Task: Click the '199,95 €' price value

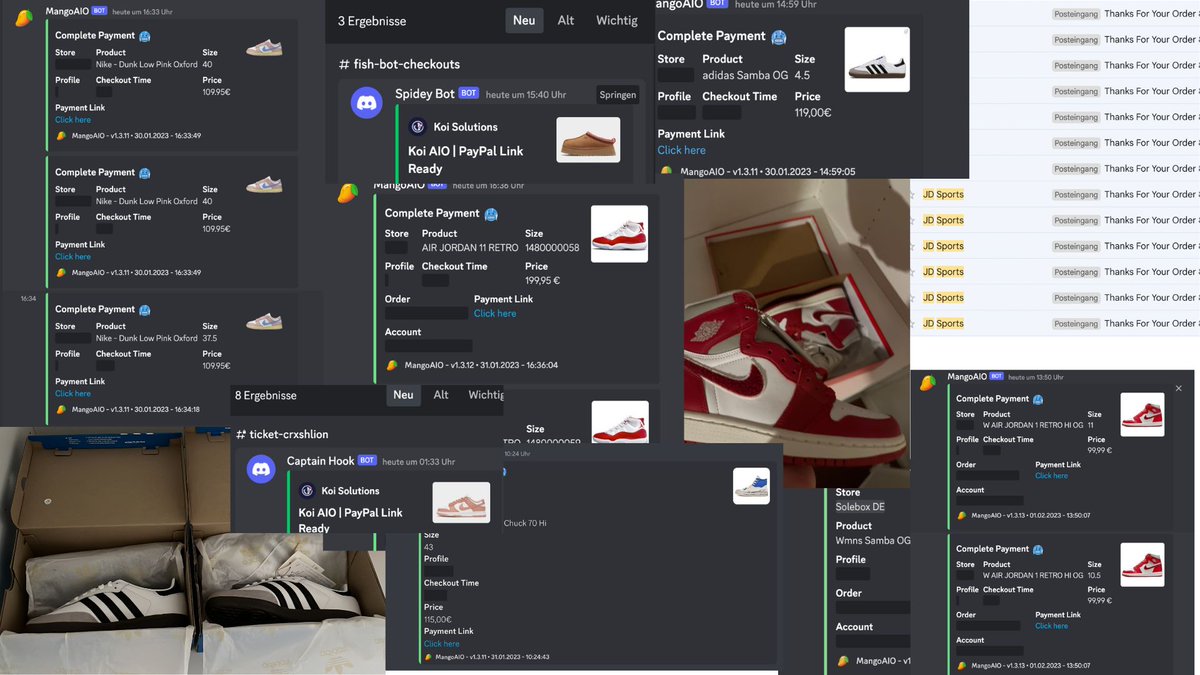Action: (542, 281)
